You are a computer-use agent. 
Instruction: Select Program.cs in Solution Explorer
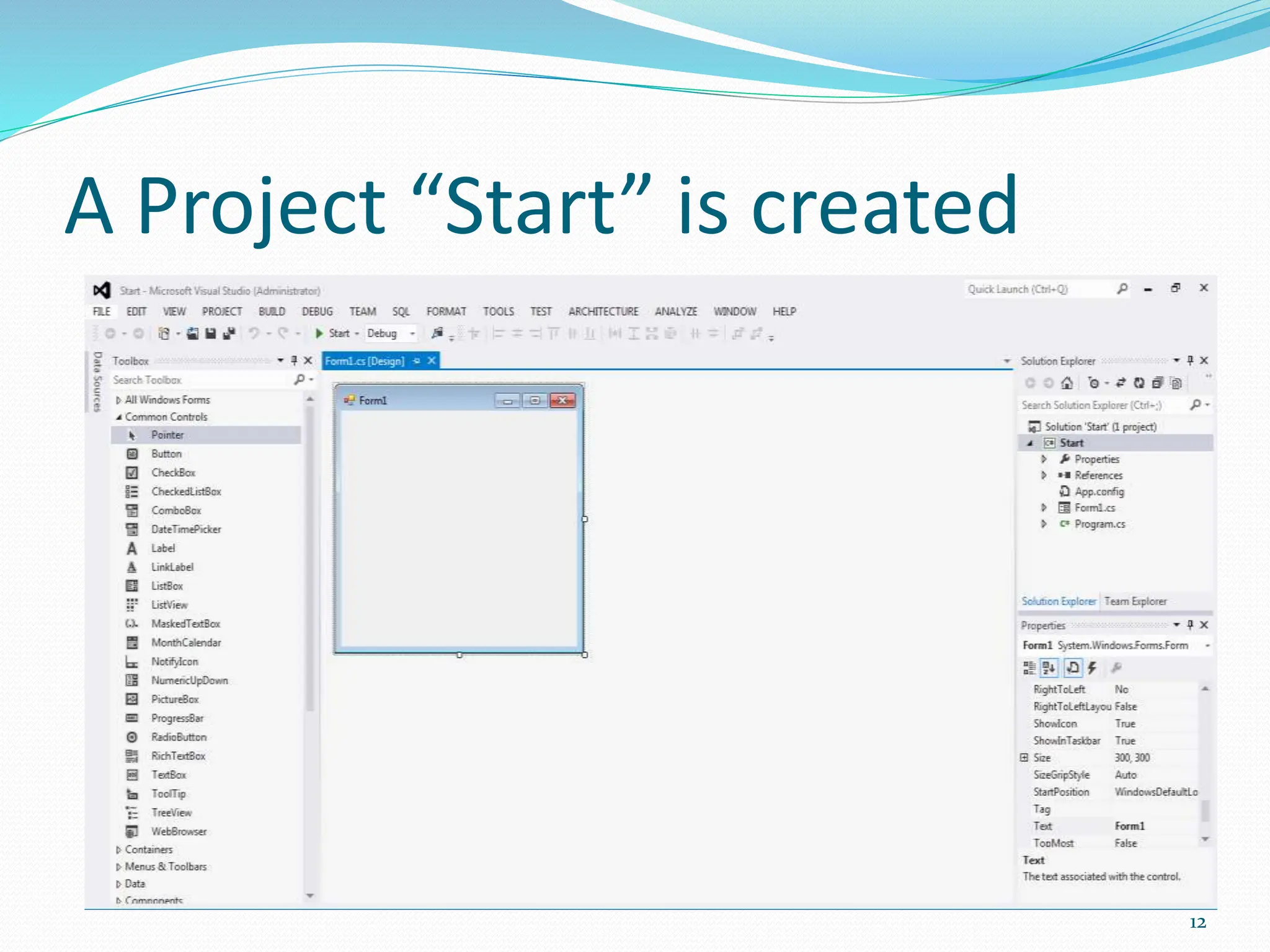pos(1099,524)
